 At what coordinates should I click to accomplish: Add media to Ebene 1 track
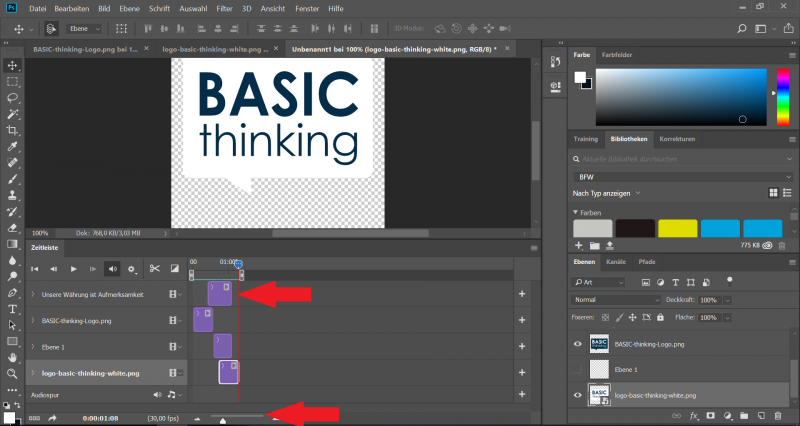(522, 346)
